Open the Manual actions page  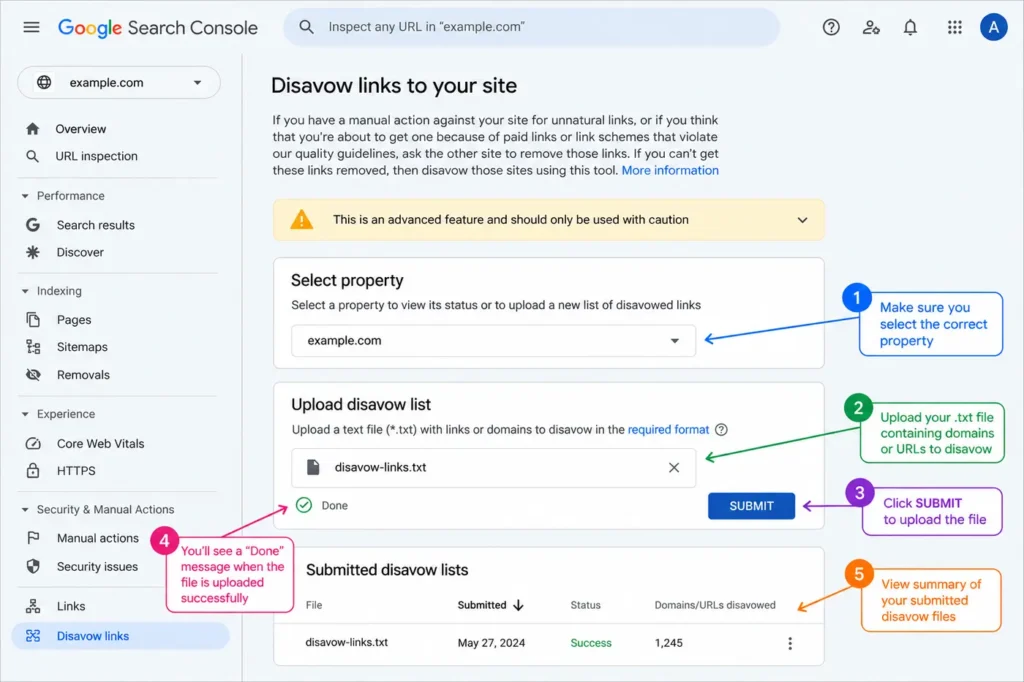coord(98,538)
